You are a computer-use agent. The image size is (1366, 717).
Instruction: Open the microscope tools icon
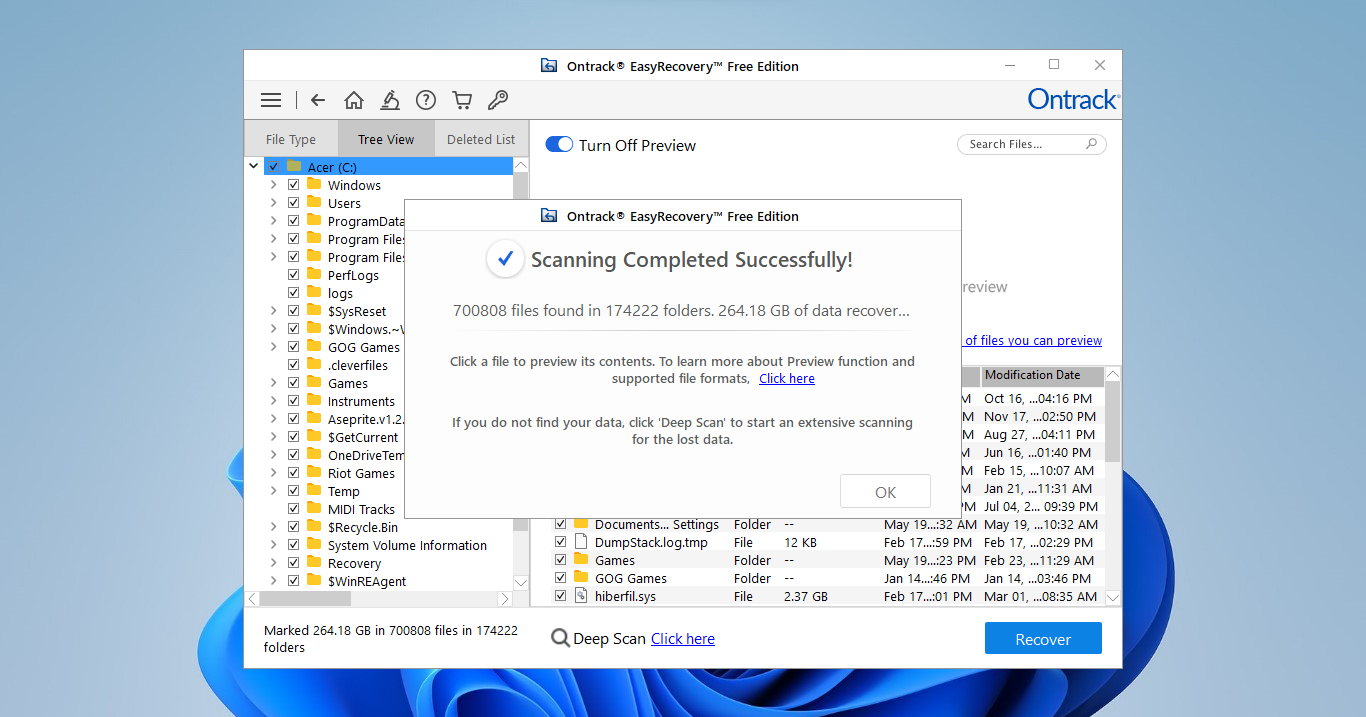[x=390, y=100]
